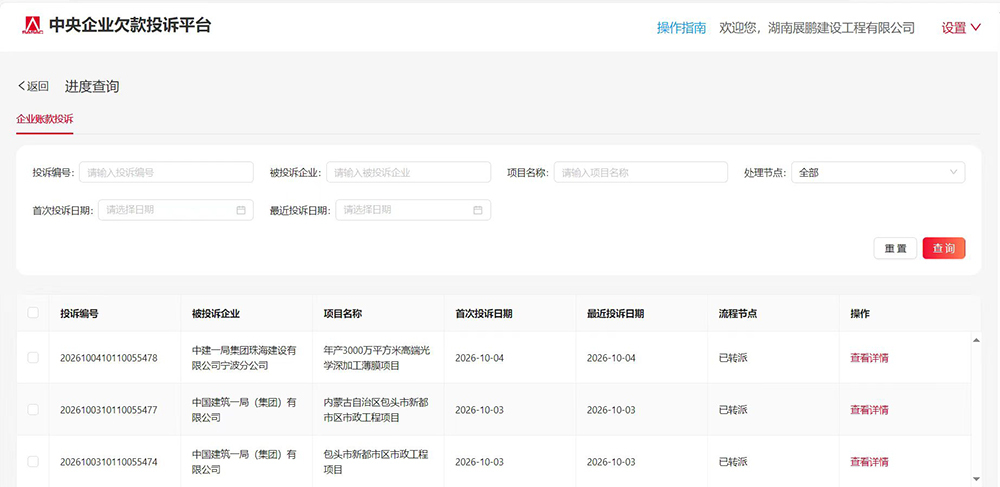Click the back arrow chevron next to 返回
The height and width of the screenshot is (487, 1000).
coord(21,86)
